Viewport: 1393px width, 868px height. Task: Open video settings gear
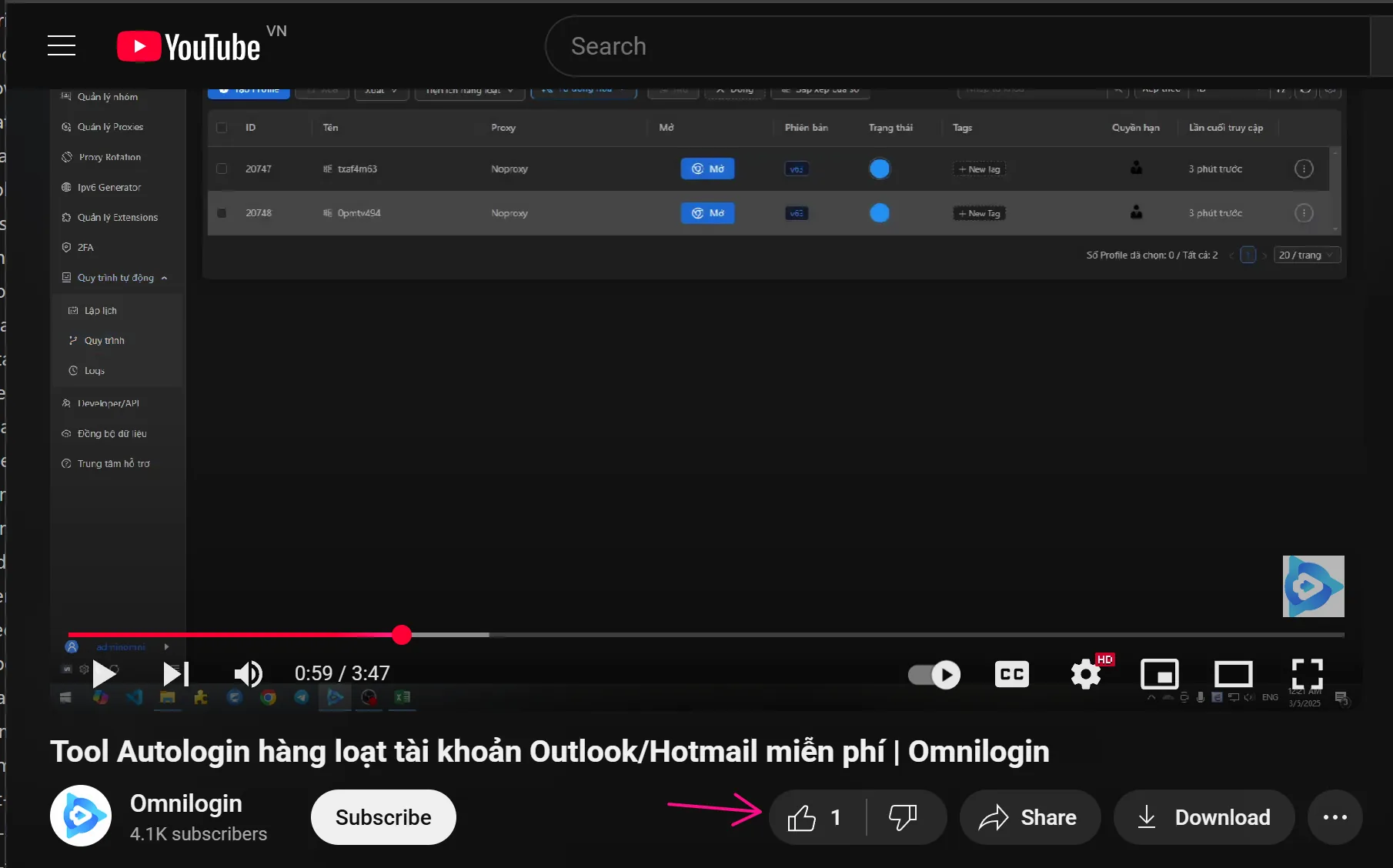[x=1086, y=675]
